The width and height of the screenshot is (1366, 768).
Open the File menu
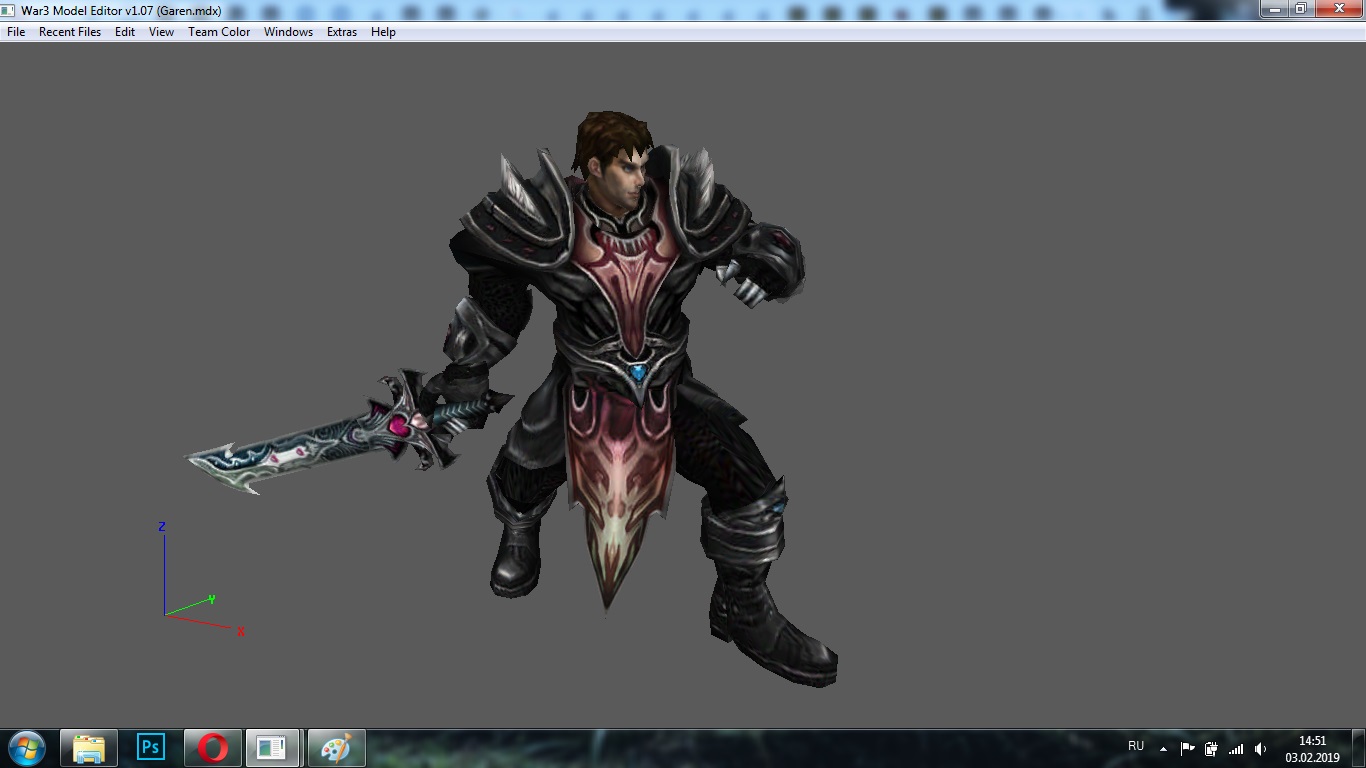tap(16, 32)
